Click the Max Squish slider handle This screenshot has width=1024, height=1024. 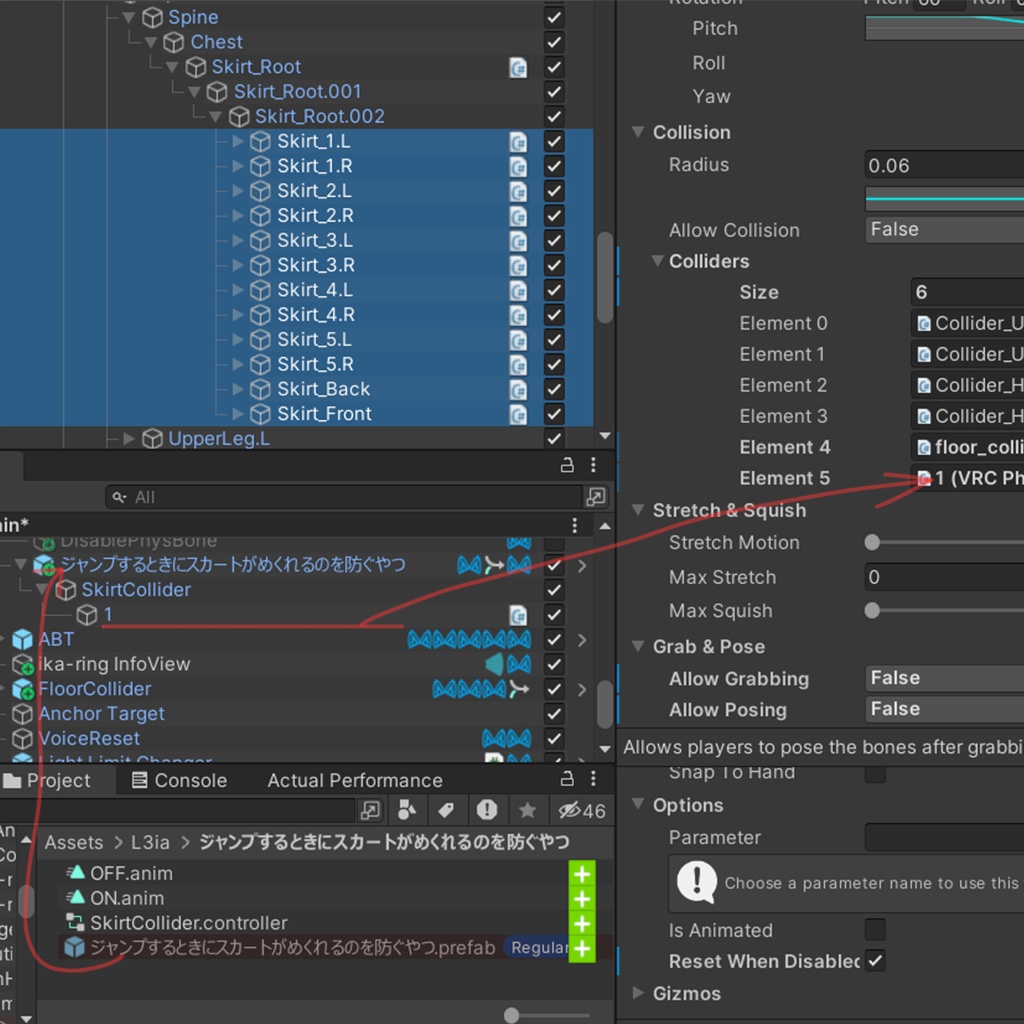coord(872,611)
